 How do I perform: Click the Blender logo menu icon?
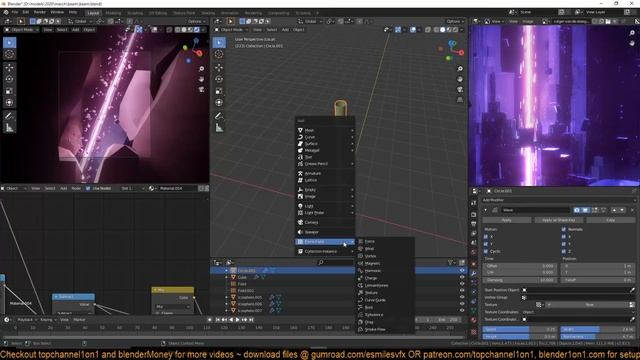[x=6, y=12]
